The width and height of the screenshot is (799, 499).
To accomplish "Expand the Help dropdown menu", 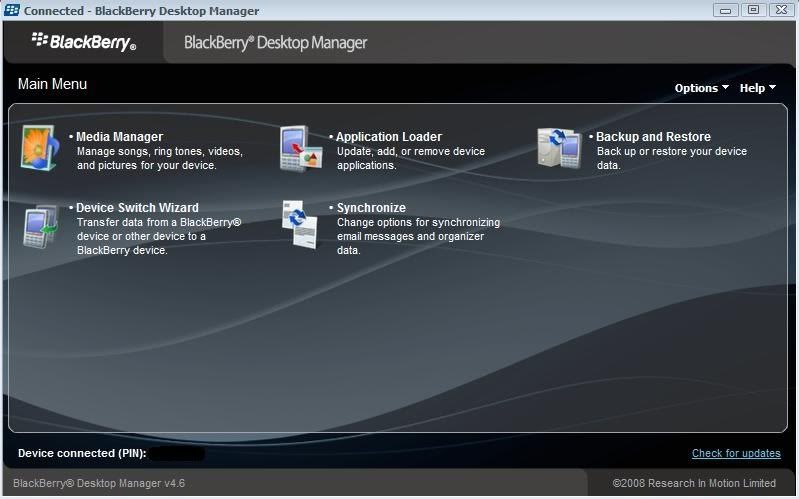I will 758,88.
